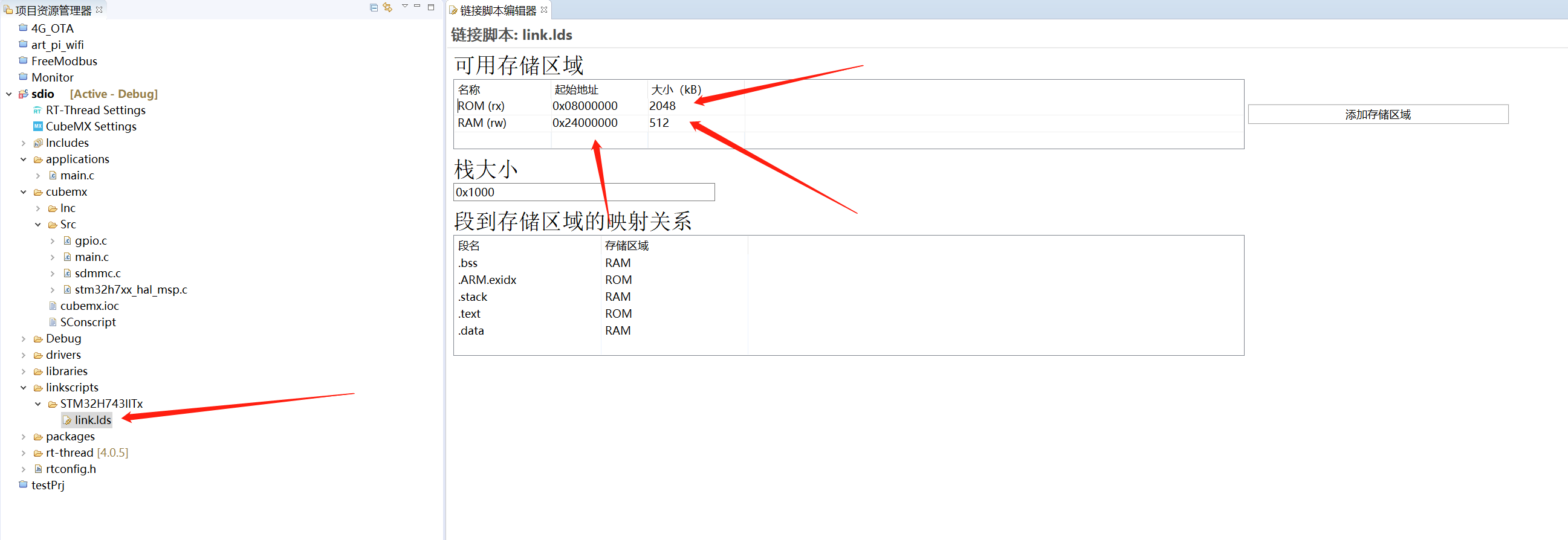Toggle Link with Editor arrows icon
1568x540 pixels.
click(x=387, y=7)
